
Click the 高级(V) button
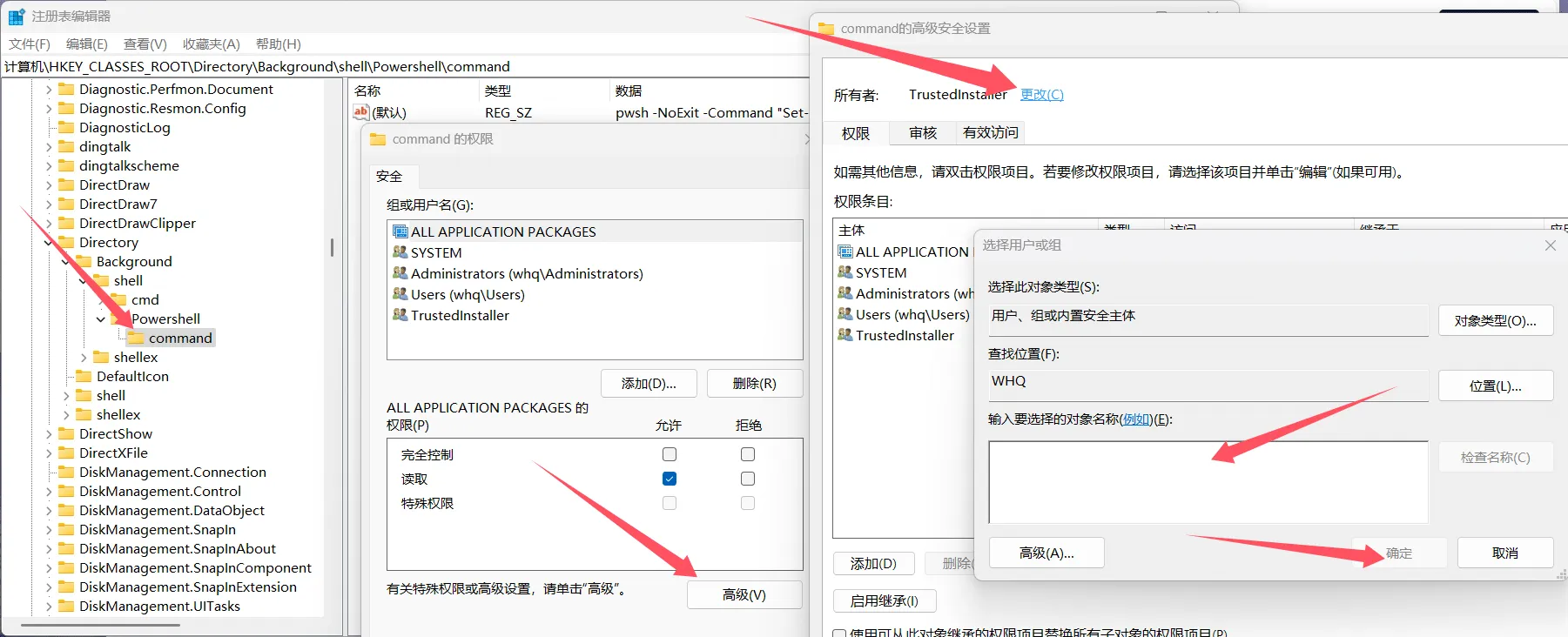[x=744, y=595]
